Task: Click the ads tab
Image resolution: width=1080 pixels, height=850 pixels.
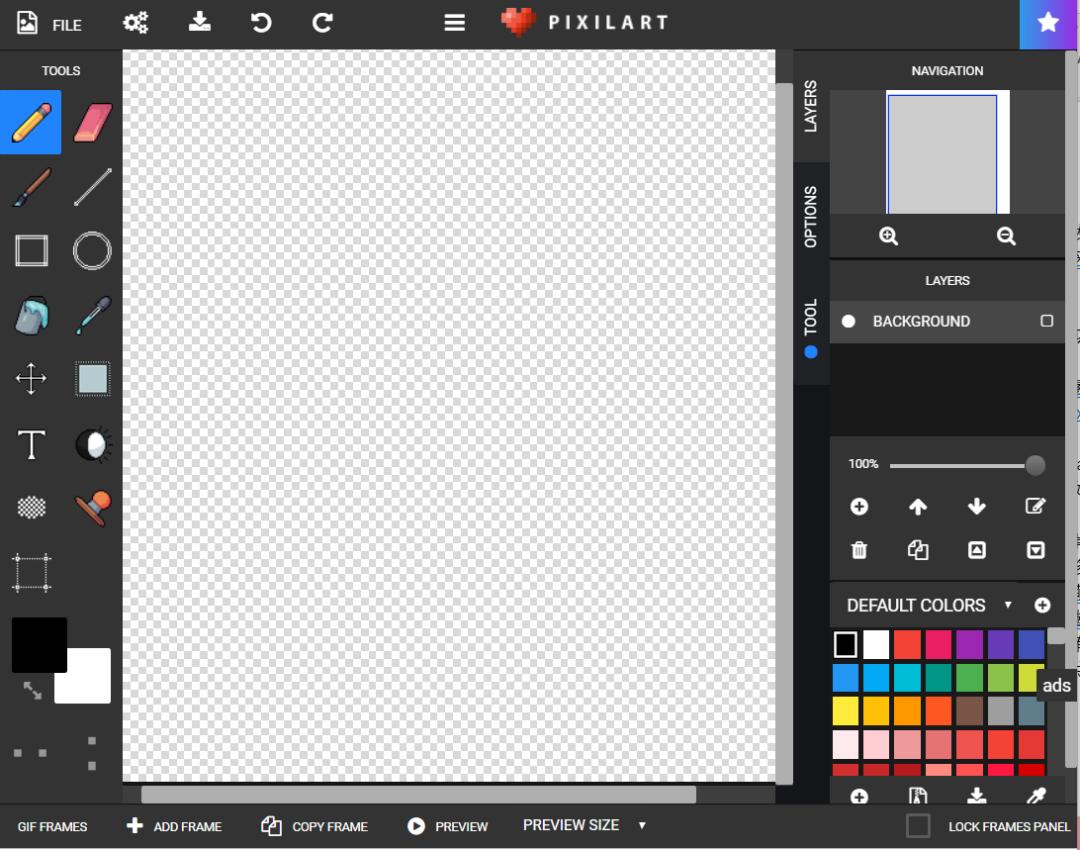Action: 1057,685
